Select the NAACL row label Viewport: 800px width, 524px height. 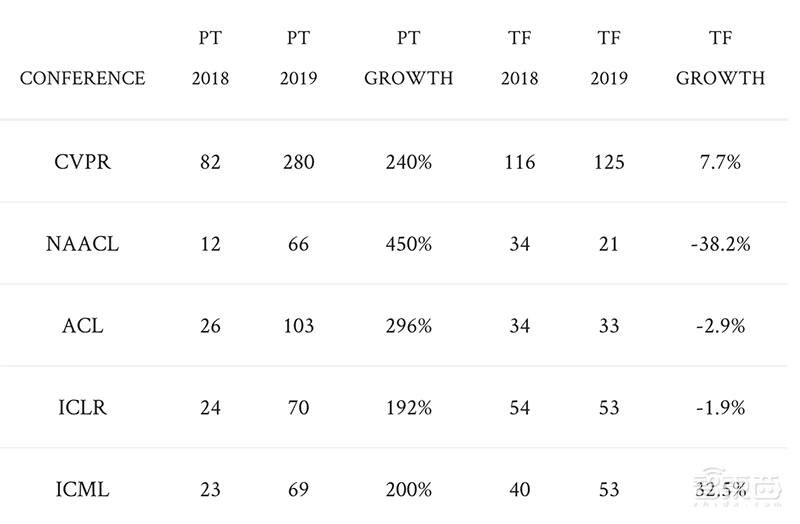[82, 244]
